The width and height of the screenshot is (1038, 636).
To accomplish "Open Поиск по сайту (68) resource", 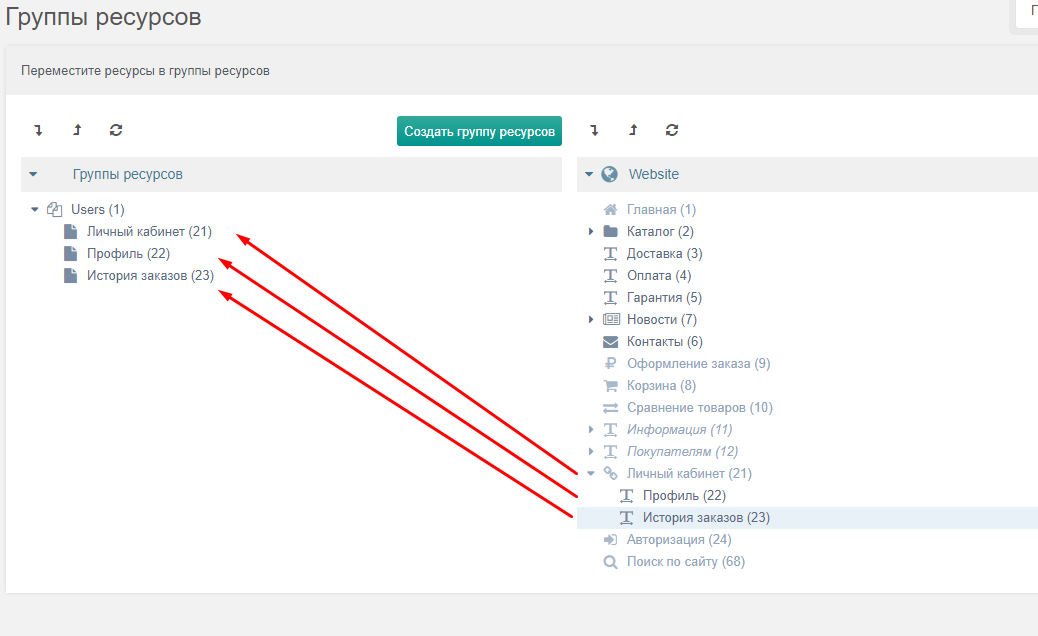I will (686, 562).
